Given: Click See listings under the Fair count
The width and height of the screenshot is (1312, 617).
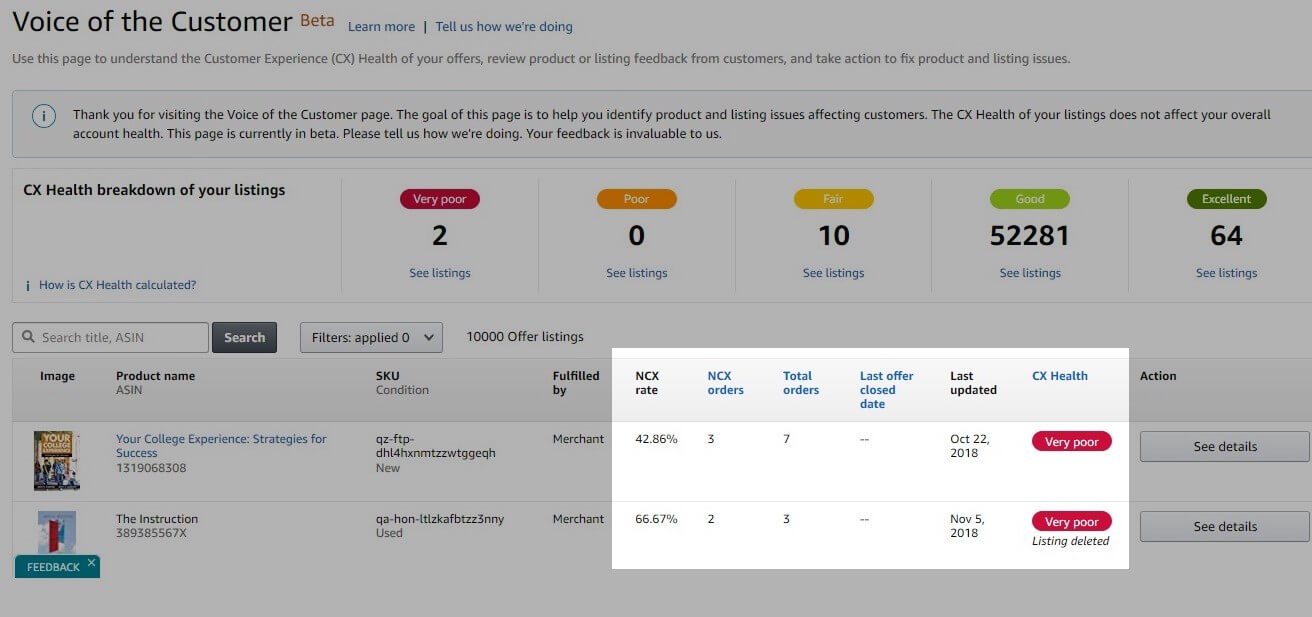Looking at the screenshot, I should 834,272.
